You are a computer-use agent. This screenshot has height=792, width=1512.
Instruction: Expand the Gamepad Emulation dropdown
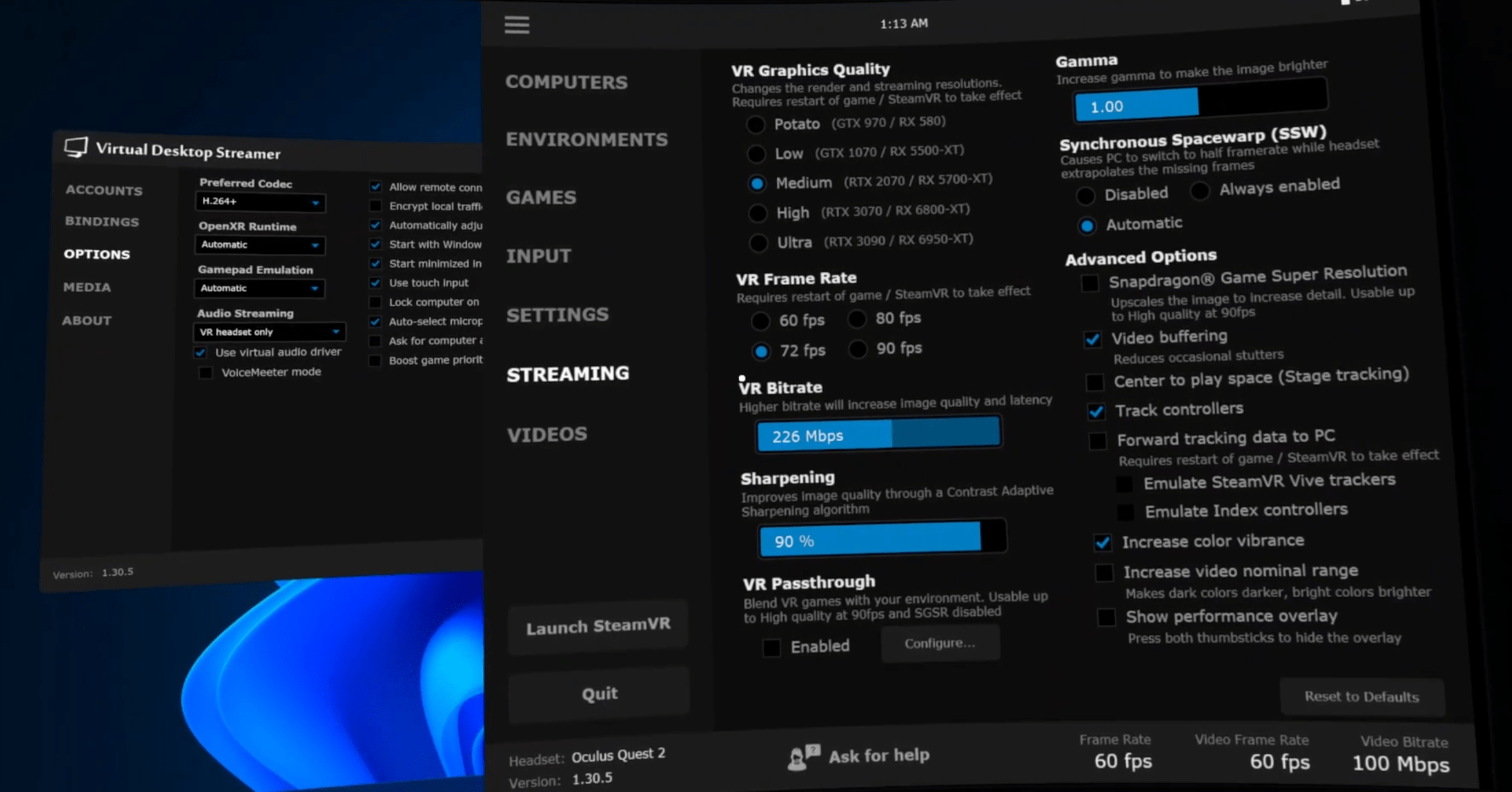point(259,288)
